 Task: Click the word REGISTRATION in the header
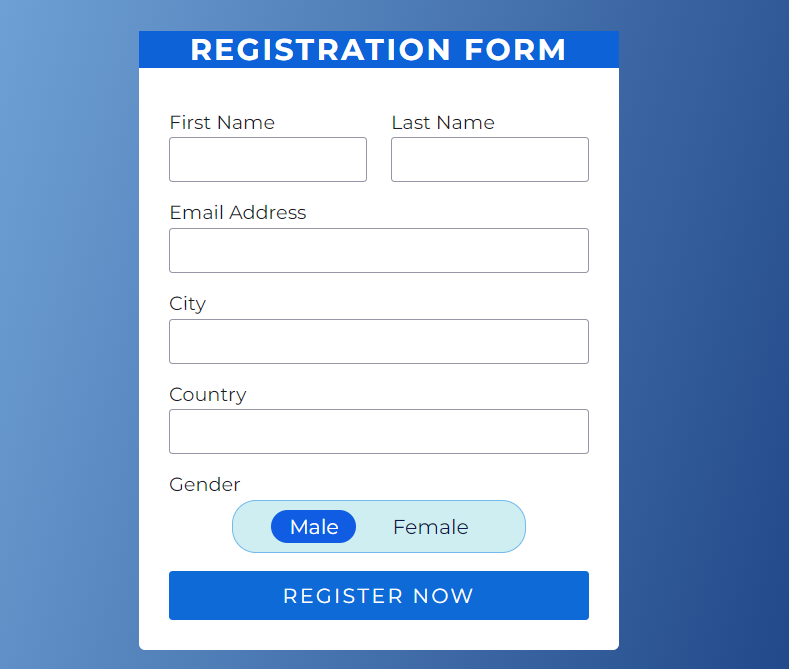point(321,50)
